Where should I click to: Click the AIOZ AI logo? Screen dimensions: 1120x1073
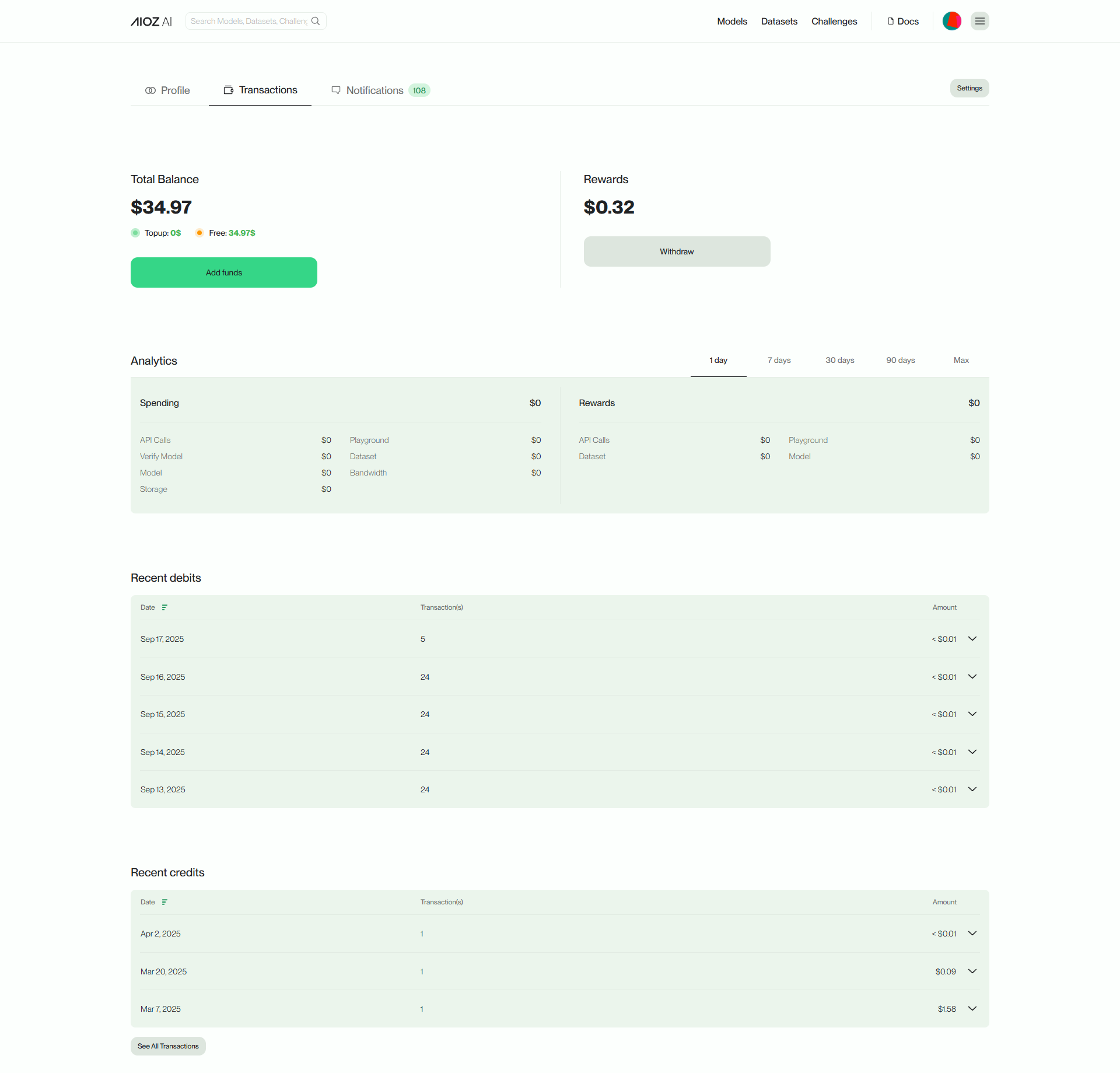[x=150, y=21]
